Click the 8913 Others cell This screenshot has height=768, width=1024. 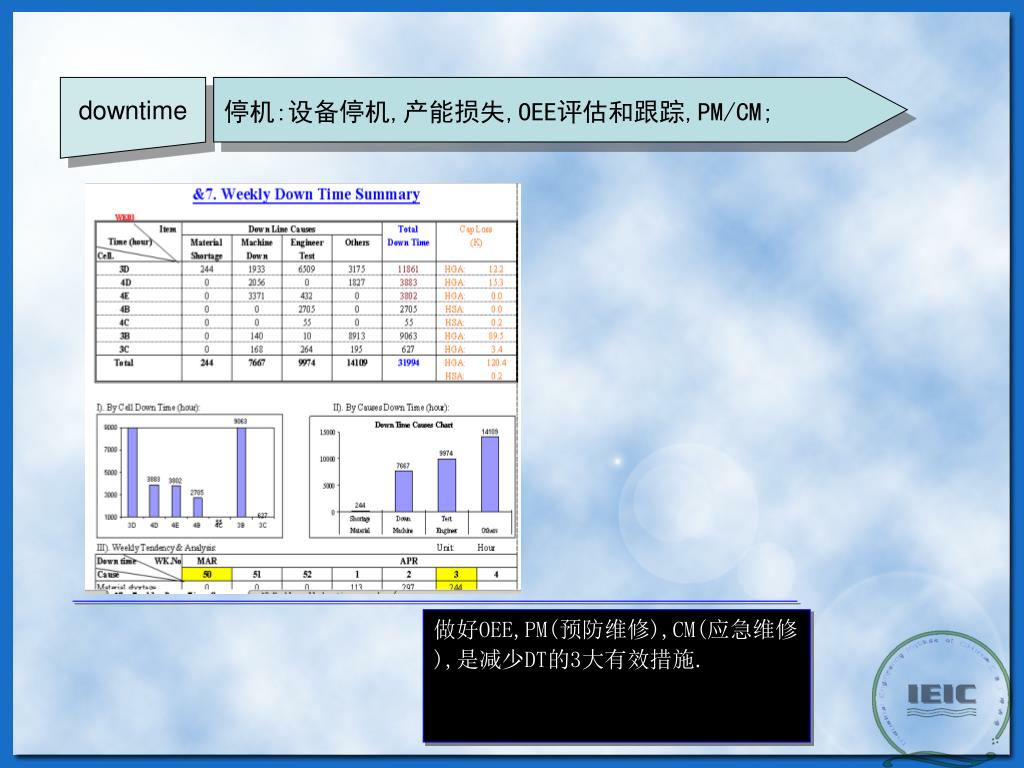[357, 336]
